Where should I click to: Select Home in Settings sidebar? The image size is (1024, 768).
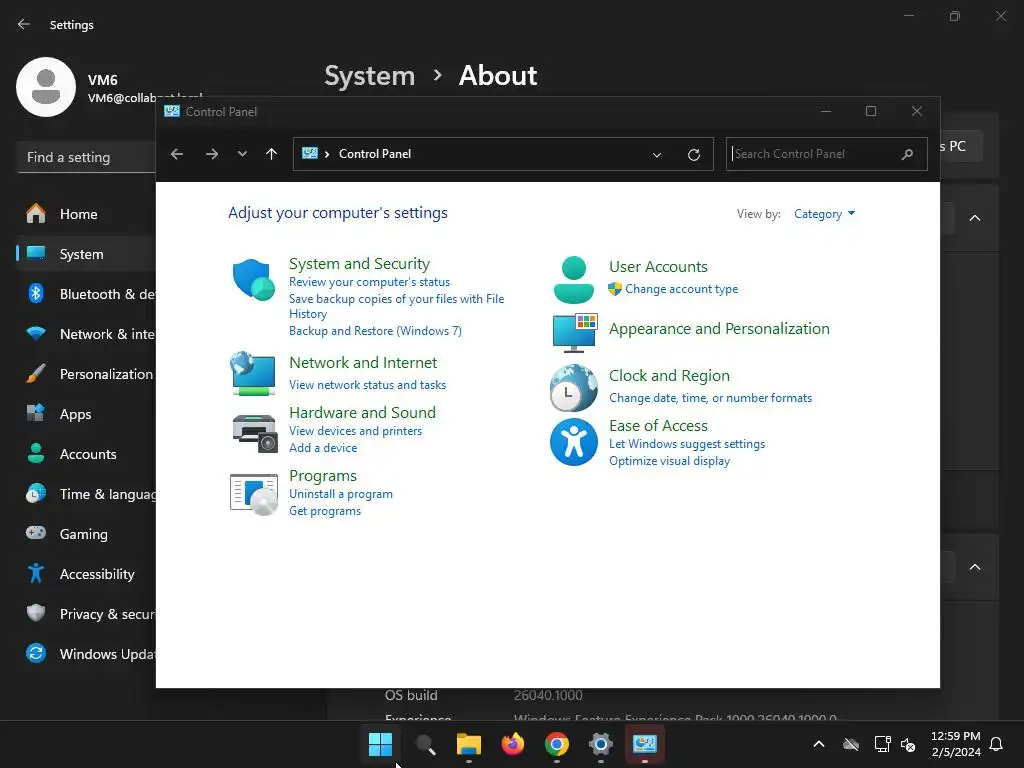tap(86, 214)
